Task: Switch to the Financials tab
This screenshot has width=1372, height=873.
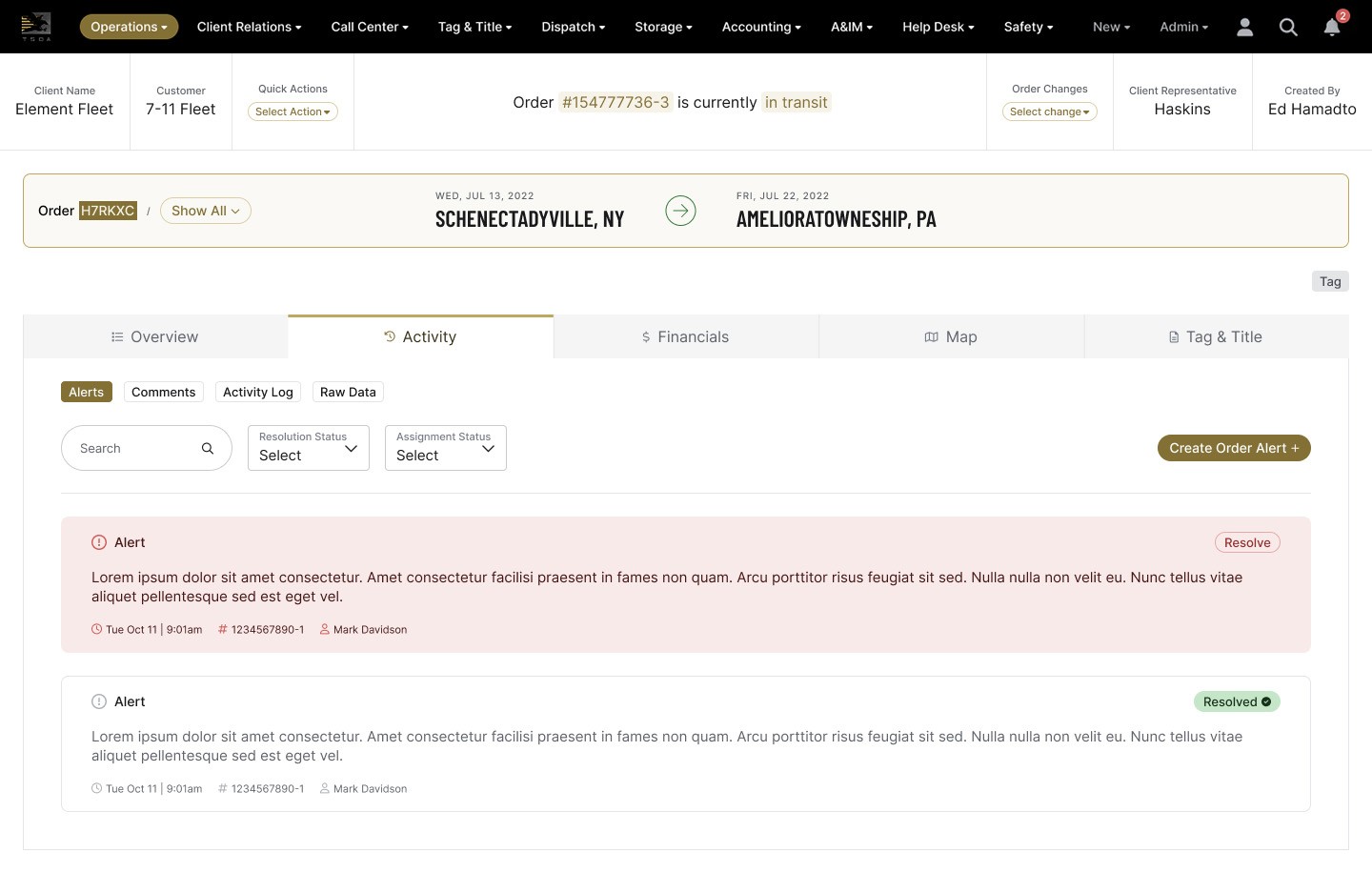Action: click(686, 336)
